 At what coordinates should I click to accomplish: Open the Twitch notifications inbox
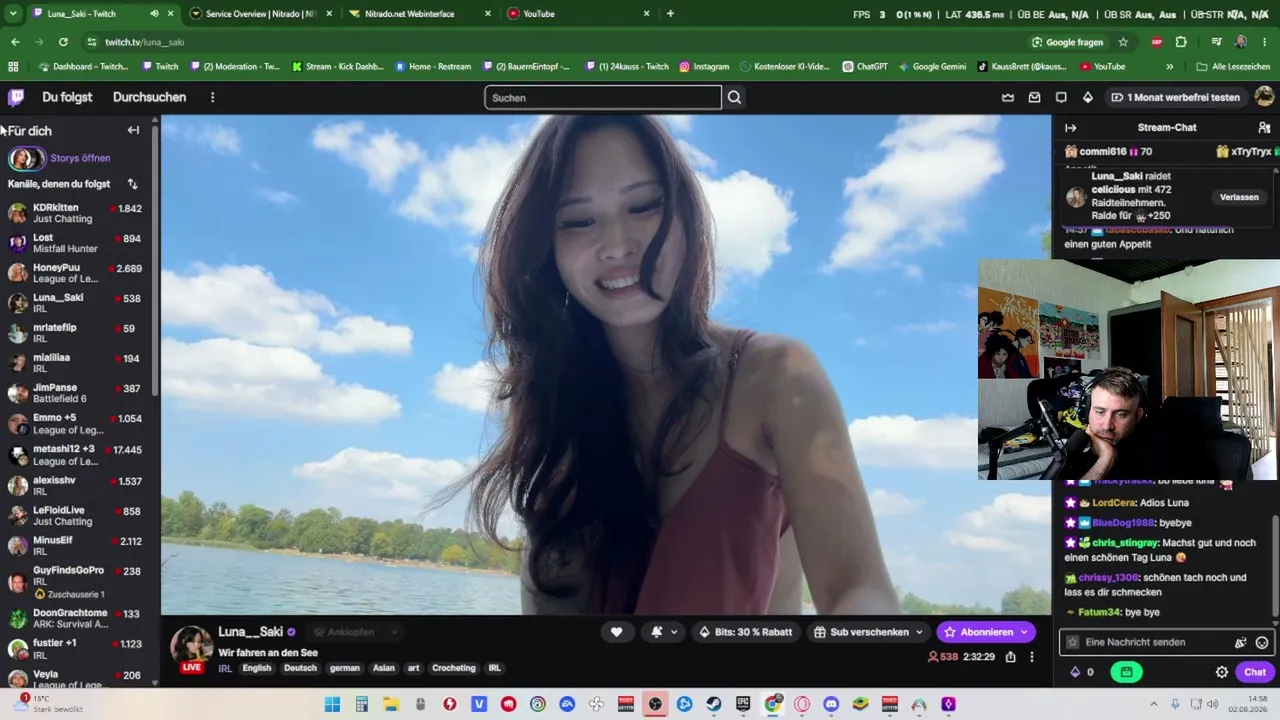point(1035,97)
